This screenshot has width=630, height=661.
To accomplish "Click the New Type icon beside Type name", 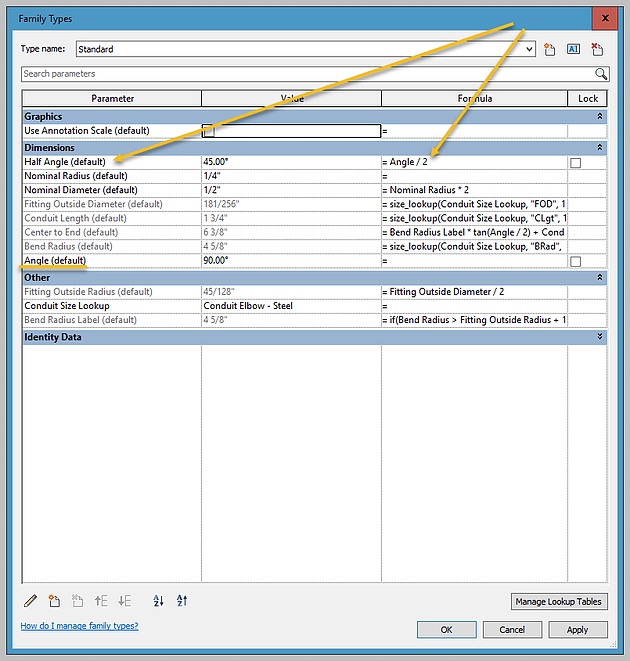I will pos(549,49).
